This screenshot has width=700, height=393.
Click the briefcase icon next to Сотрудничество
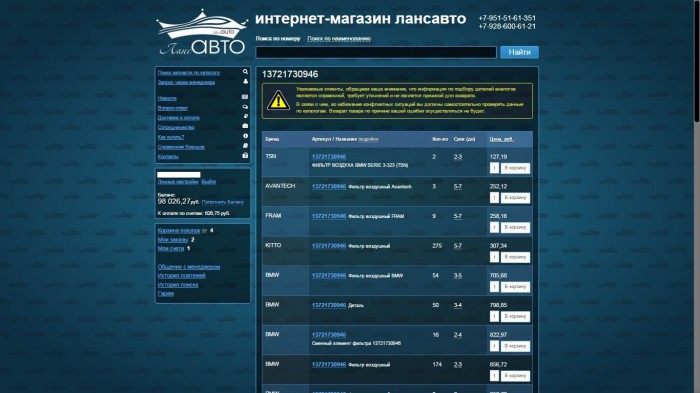[x=245, y=126]
